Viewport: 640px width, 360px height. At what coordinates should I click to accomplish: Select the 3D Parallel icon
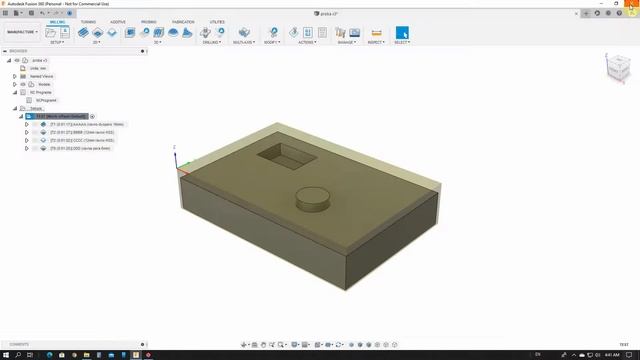[x=158, y=33]
